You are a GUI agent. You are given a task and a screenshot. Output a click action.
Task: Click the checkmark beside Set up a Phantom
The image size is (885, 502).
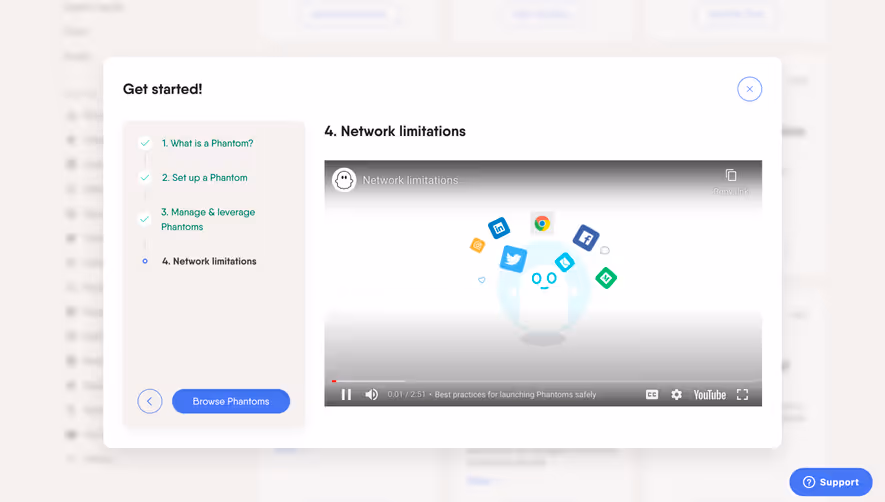(x=145, y=178)
